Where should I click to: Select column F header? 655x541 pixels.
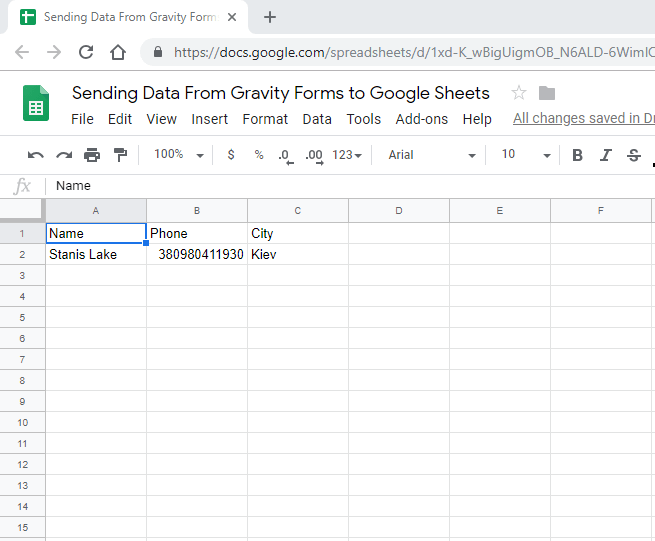coord(601,211)
